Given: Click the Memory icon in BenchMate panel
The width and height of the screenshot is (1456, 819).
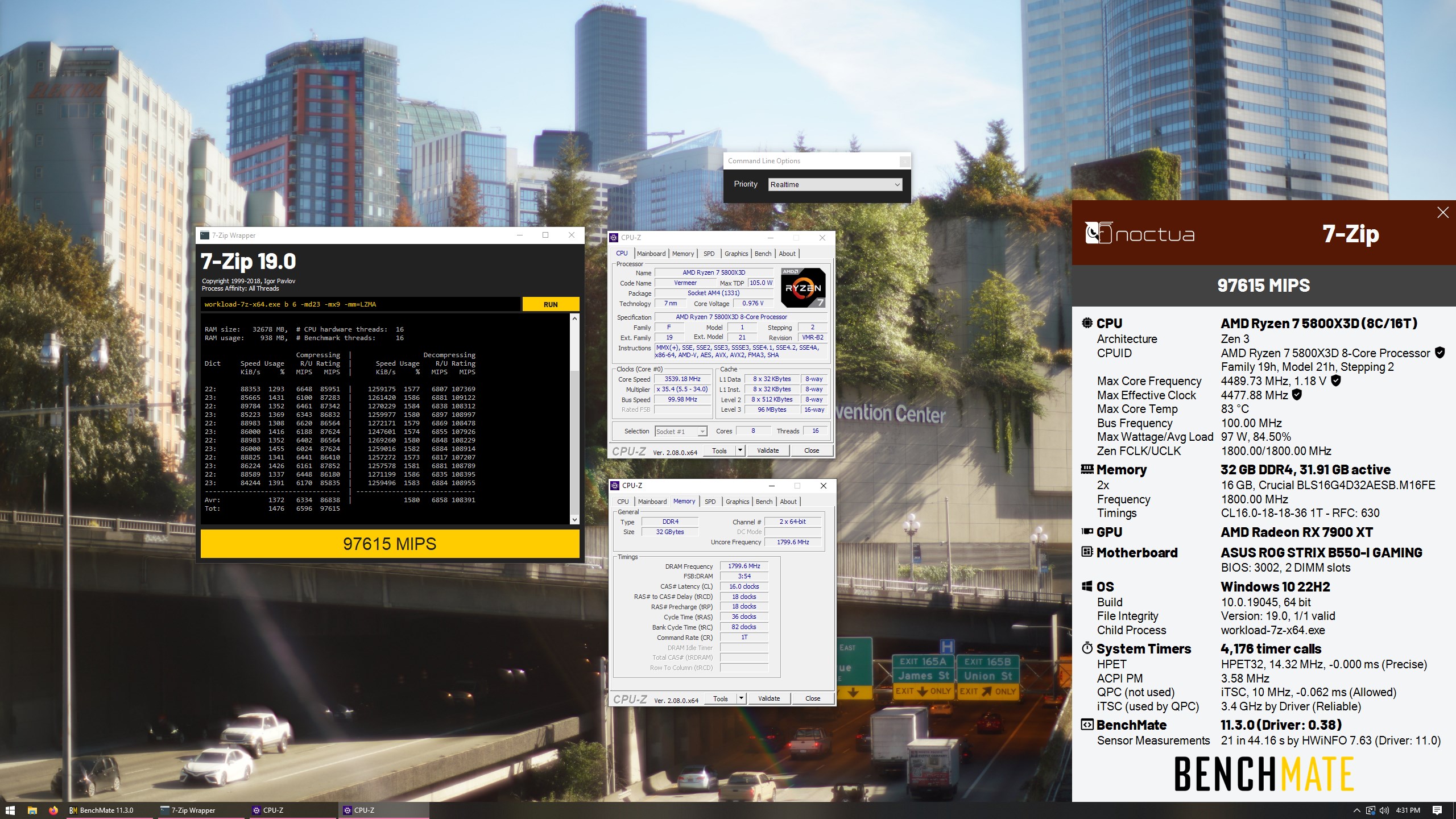Looking at the screenshot, I should tap(1087, 469).
